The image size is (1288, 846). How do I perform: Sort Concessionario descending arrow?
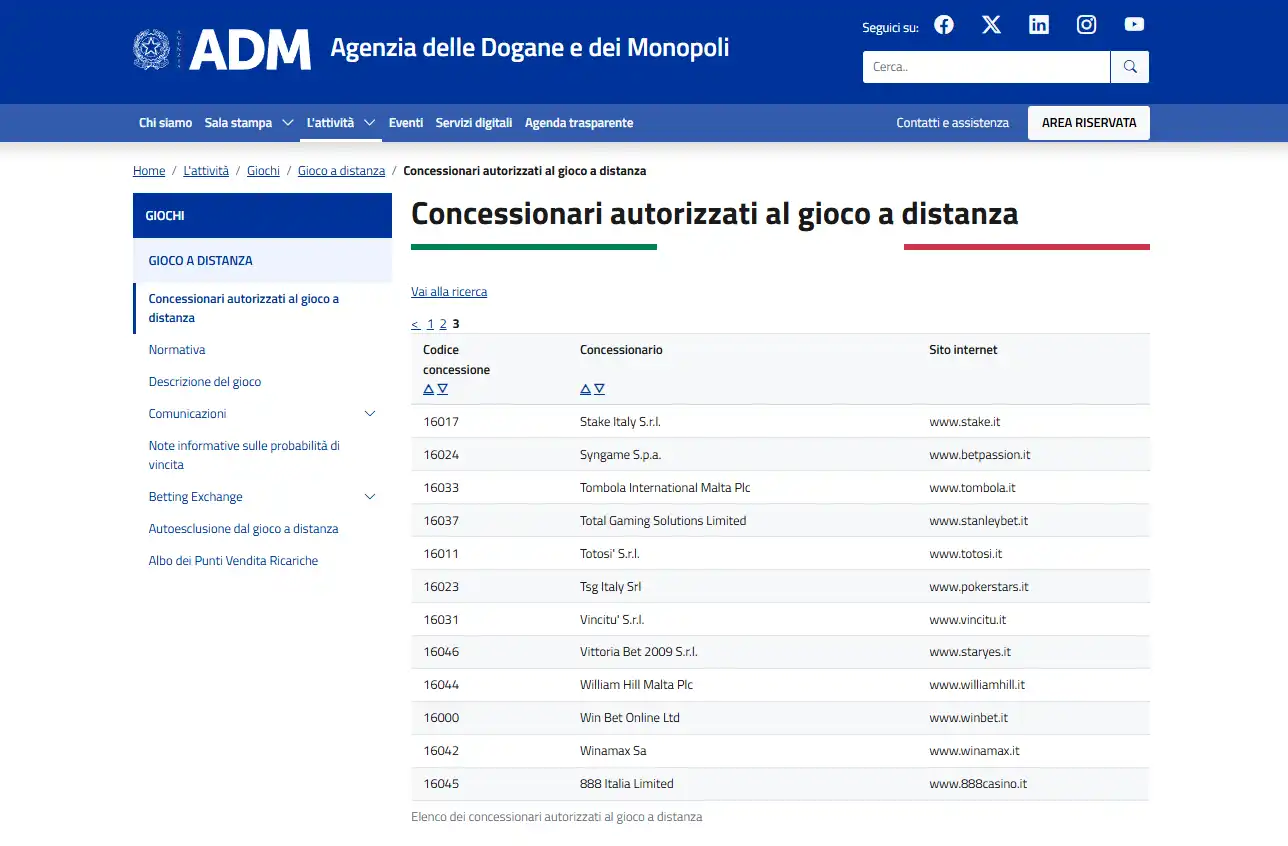(599, 389)
